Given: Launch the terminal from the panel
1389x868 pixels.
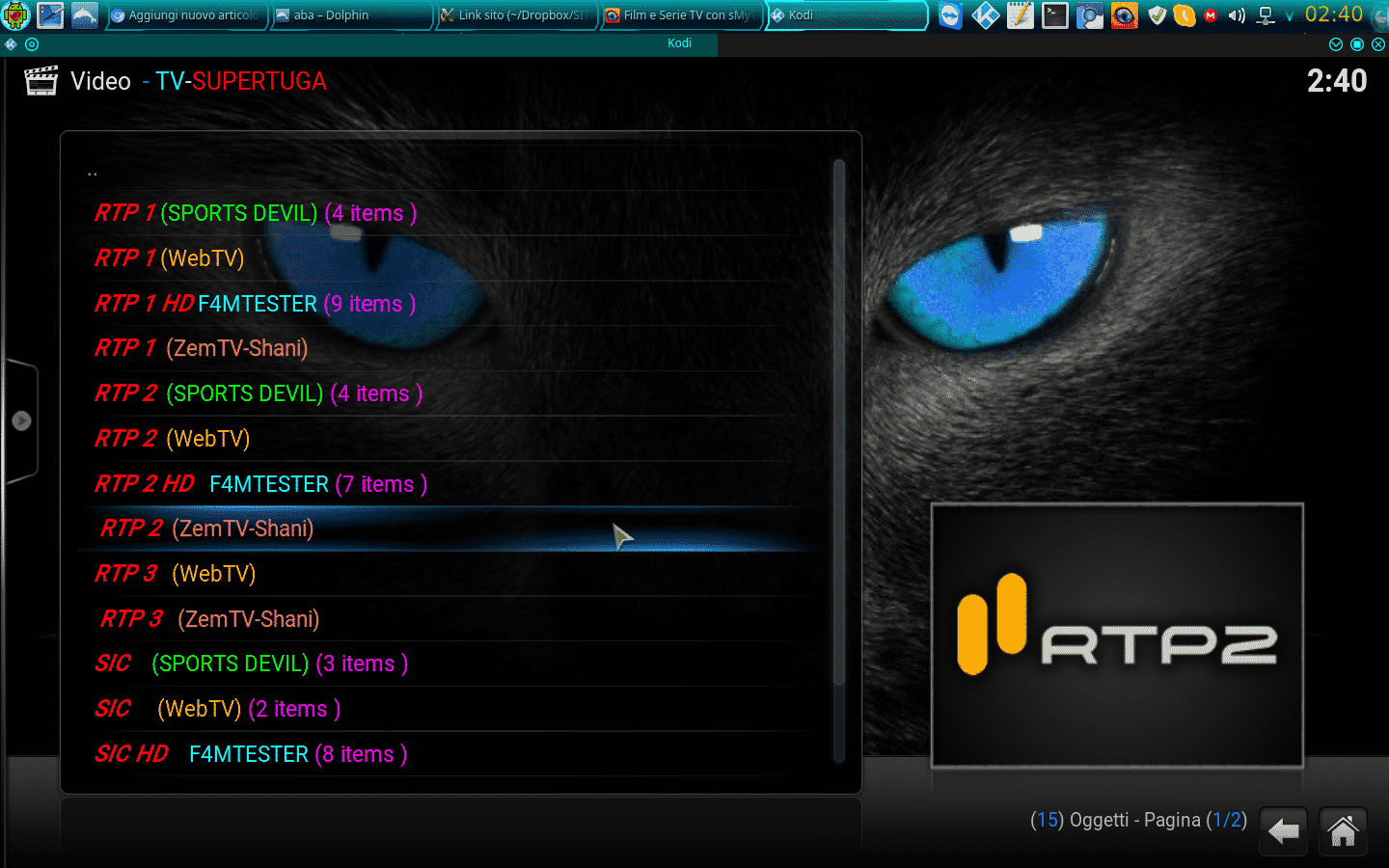Looking at the screenshot, I should pyautogui.click(x=1054, y=15).
